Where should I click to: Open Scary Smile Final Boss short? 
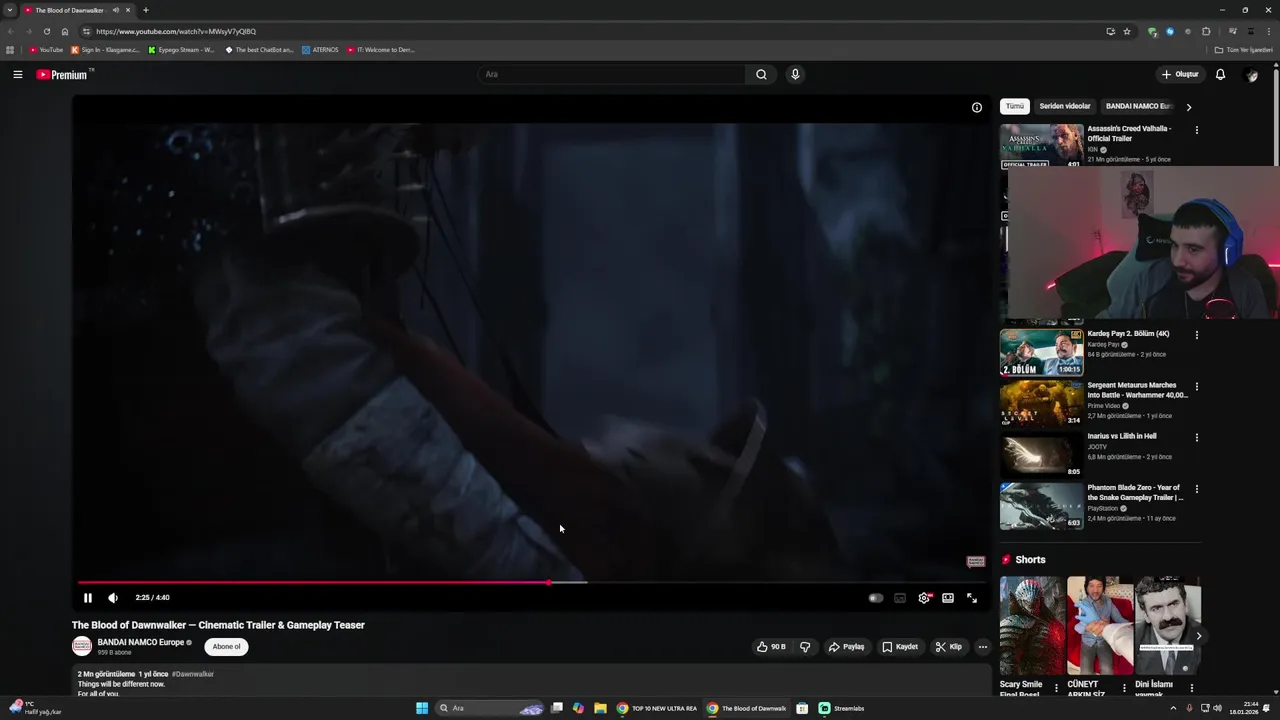(x=1032, y=625)
